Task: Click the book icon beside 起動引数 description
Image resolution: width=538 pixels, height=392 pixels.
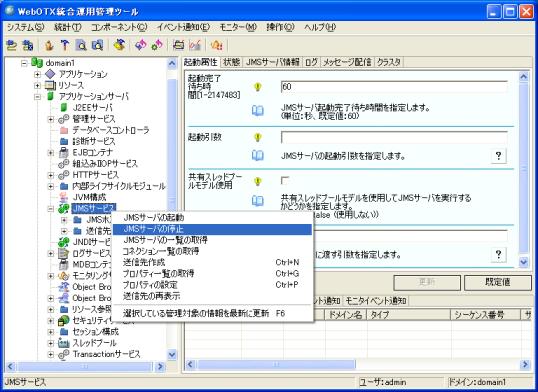Action: 258,155
